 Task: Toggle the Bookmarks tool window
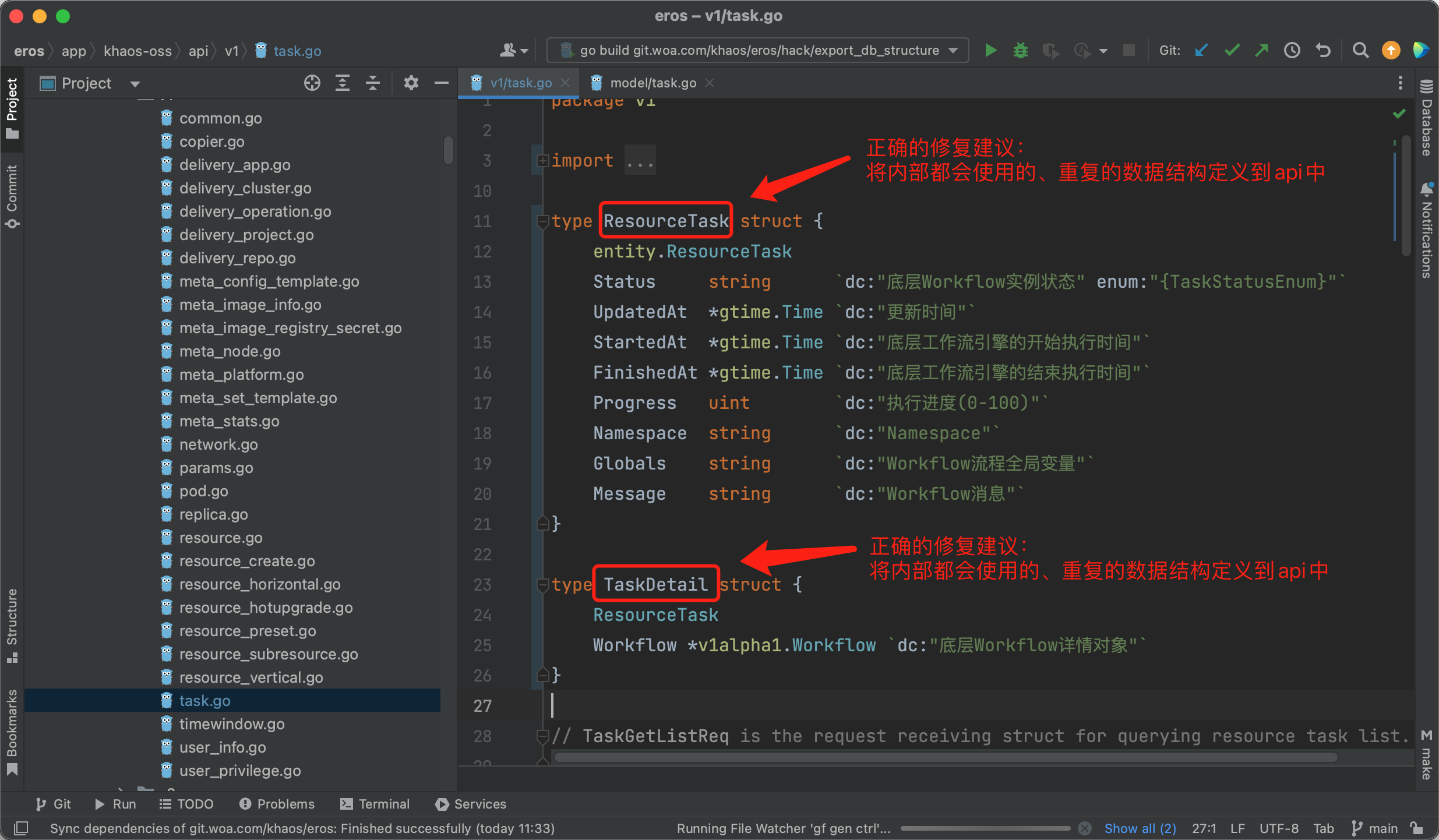pyautogui.click(x=12, y=730)
